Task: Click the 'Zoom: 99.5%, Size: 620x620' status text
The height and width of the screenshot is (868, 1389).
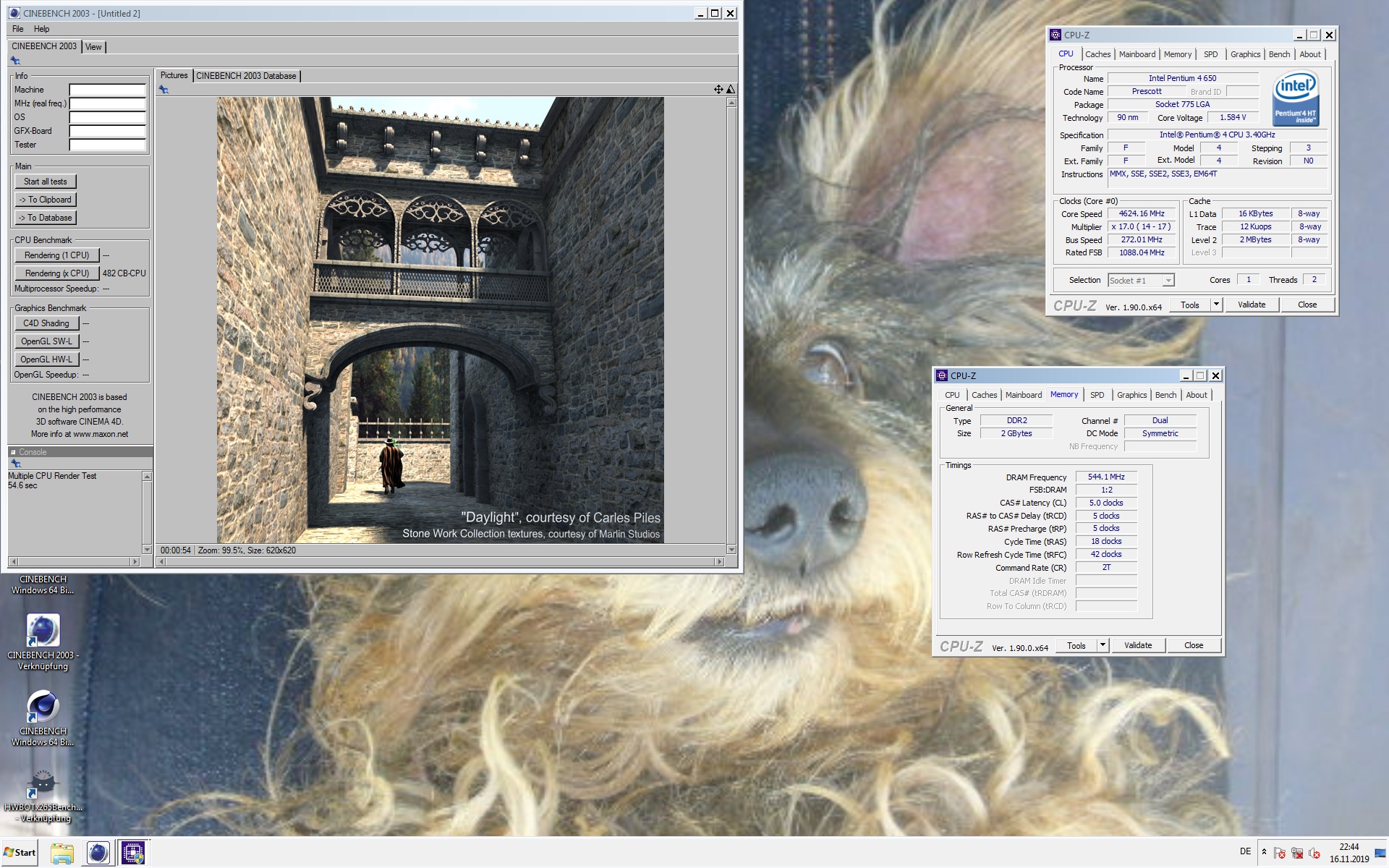Action: pos(247,550)
